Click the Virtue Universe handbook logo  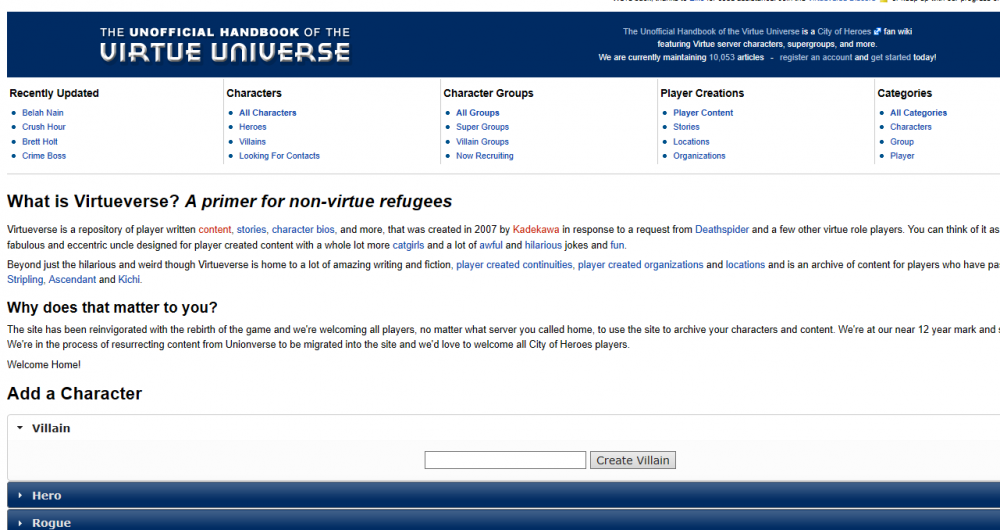point(225,45)
